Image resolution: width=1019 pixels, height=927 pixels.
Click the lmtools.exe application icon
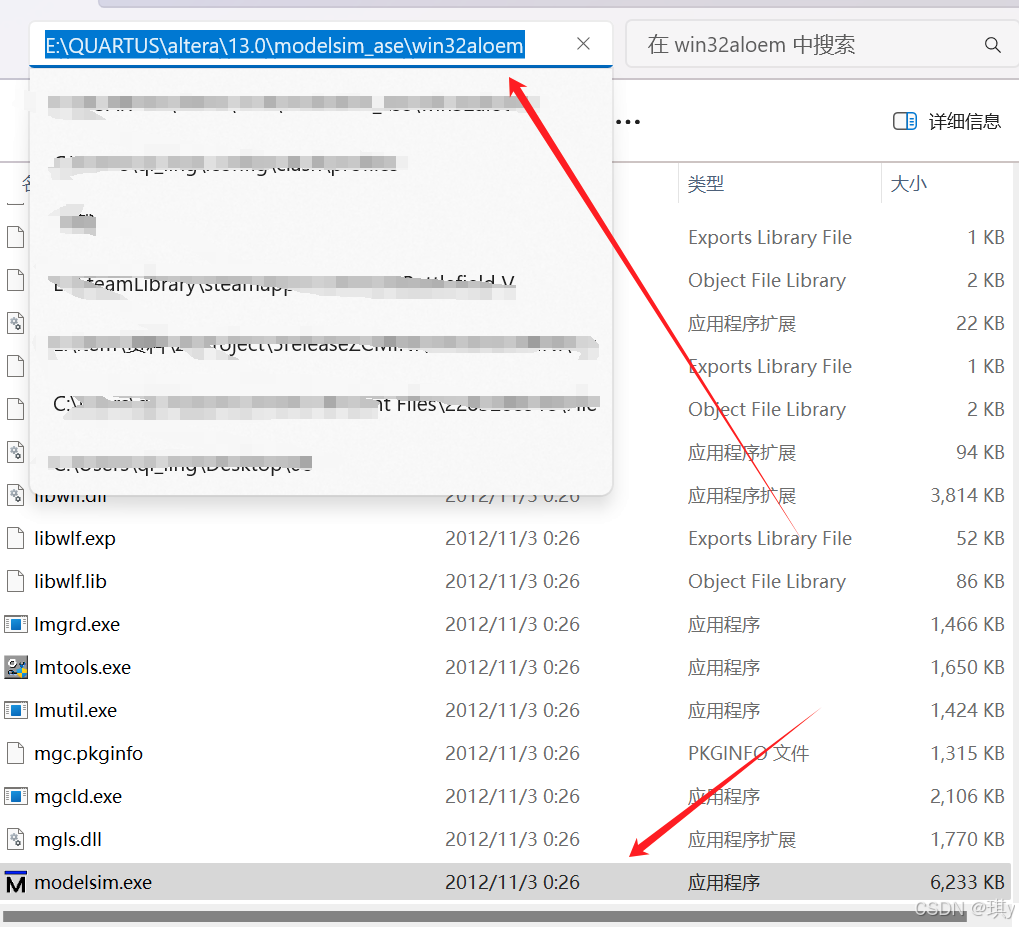(16, 667)
